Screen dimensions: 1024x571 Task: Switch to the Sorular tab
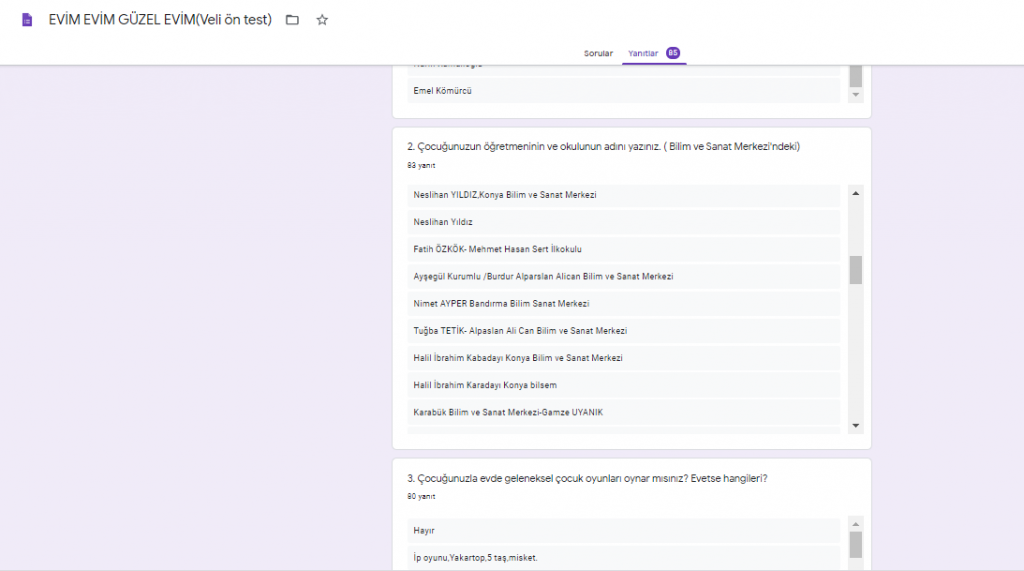pos(598,53)
